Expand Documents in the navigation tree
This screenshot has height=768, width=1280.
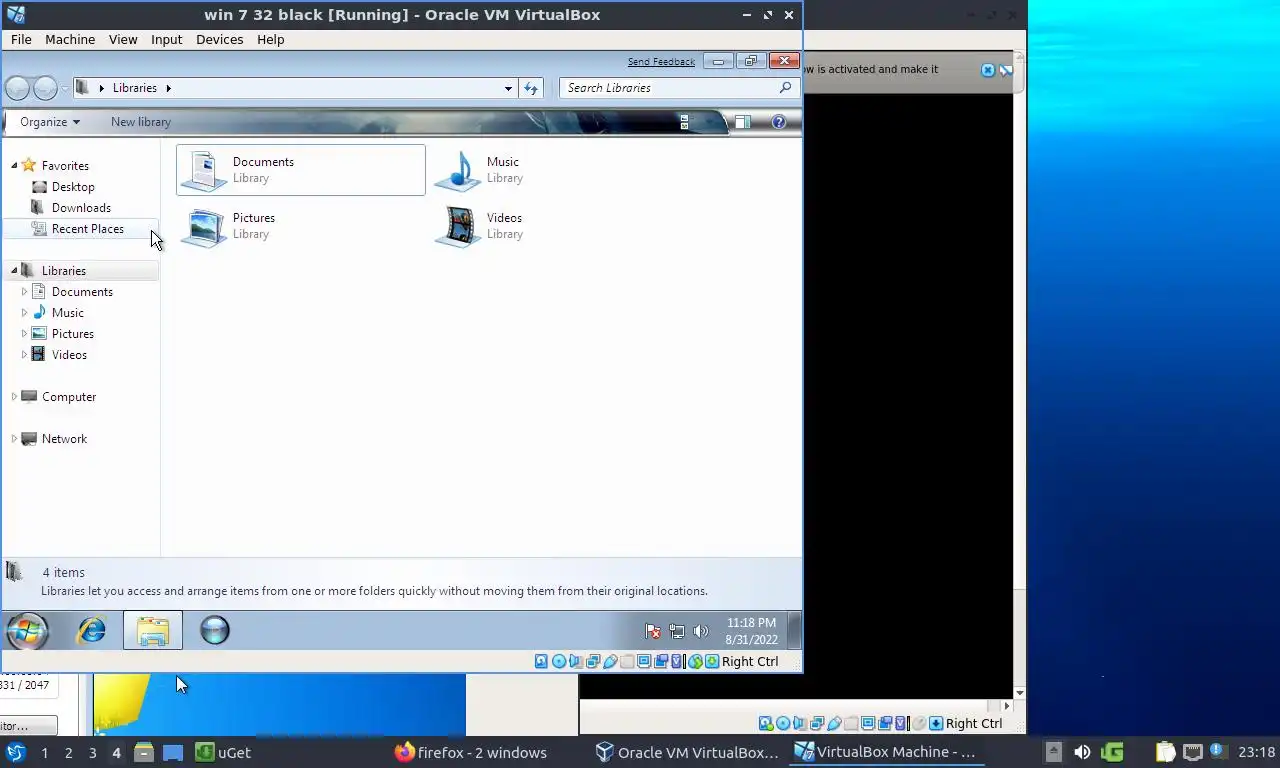(x=24, y=292)
